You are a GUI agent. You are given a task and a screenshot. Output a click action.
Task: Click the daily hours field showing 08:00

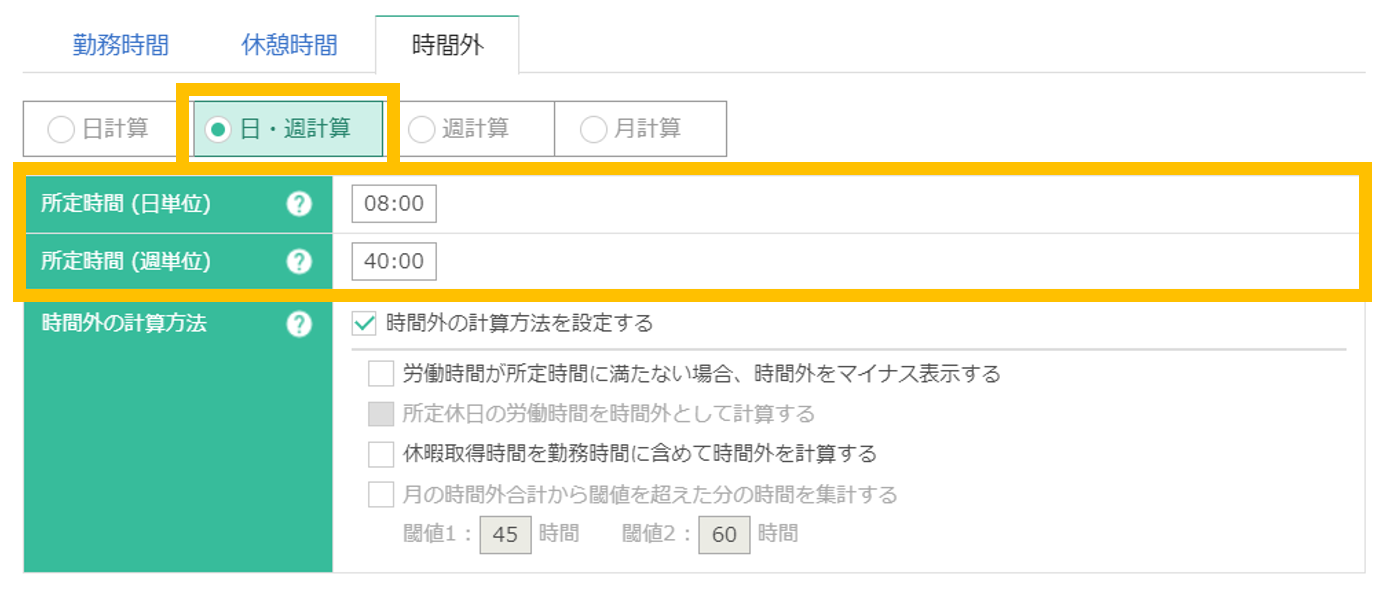tap(393, 203)
